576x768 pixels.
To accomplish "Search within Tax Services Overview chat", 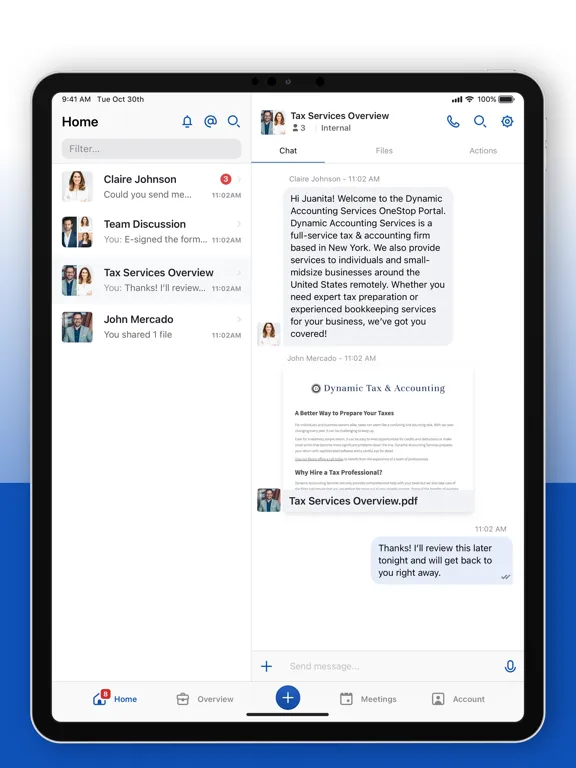I will (480, 121).
